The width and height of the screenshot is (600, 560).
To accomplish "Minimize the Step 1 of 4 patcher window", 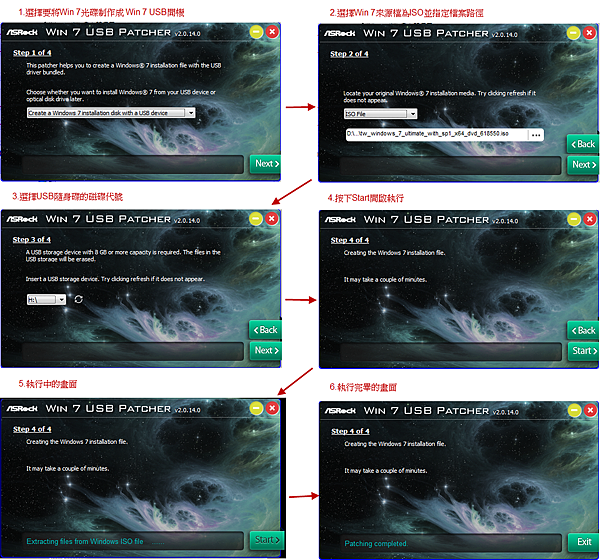I will tap(256, 32).
